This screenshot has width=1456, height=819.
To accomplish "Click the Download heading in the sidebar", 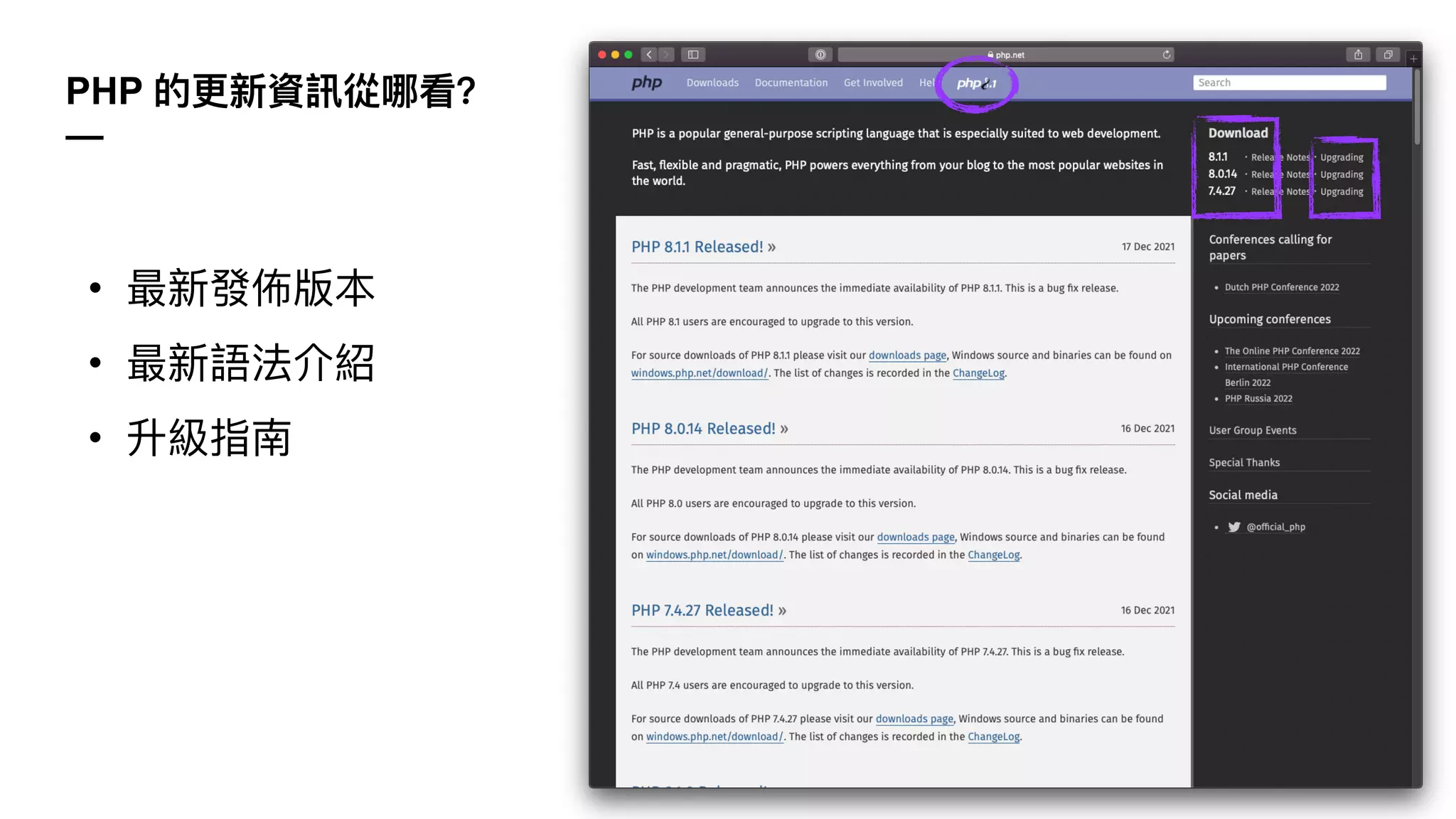I will coord(1238,133).
